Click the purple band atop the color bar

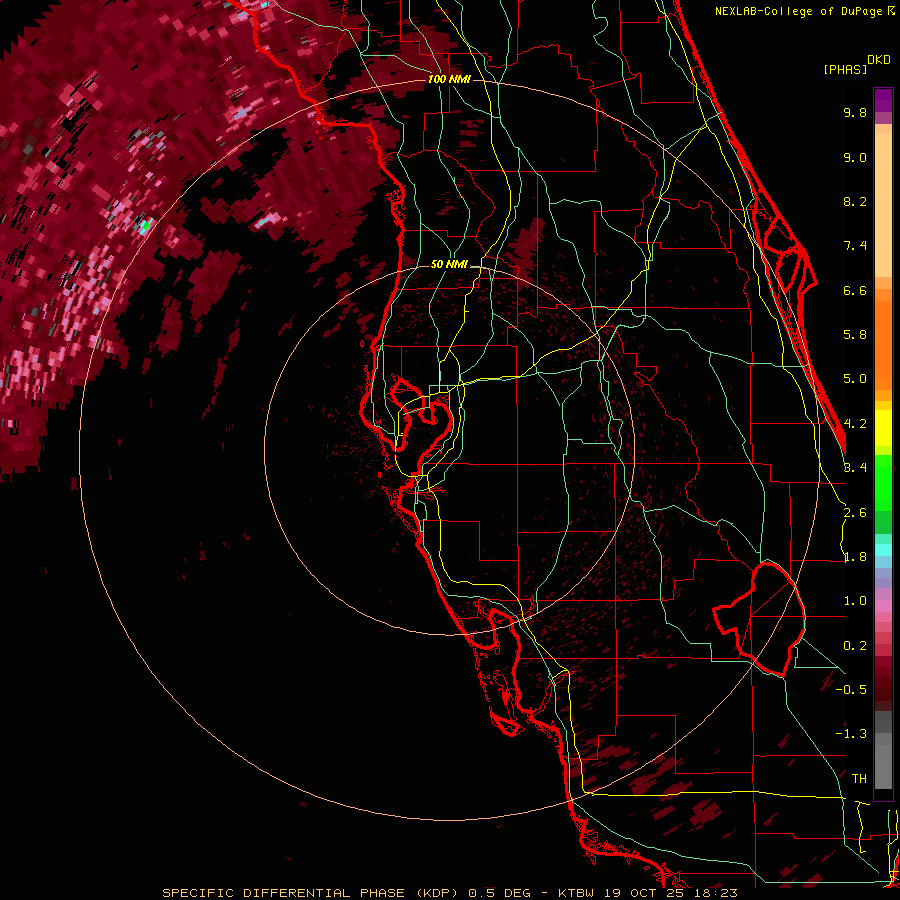[x=883, y=100]
